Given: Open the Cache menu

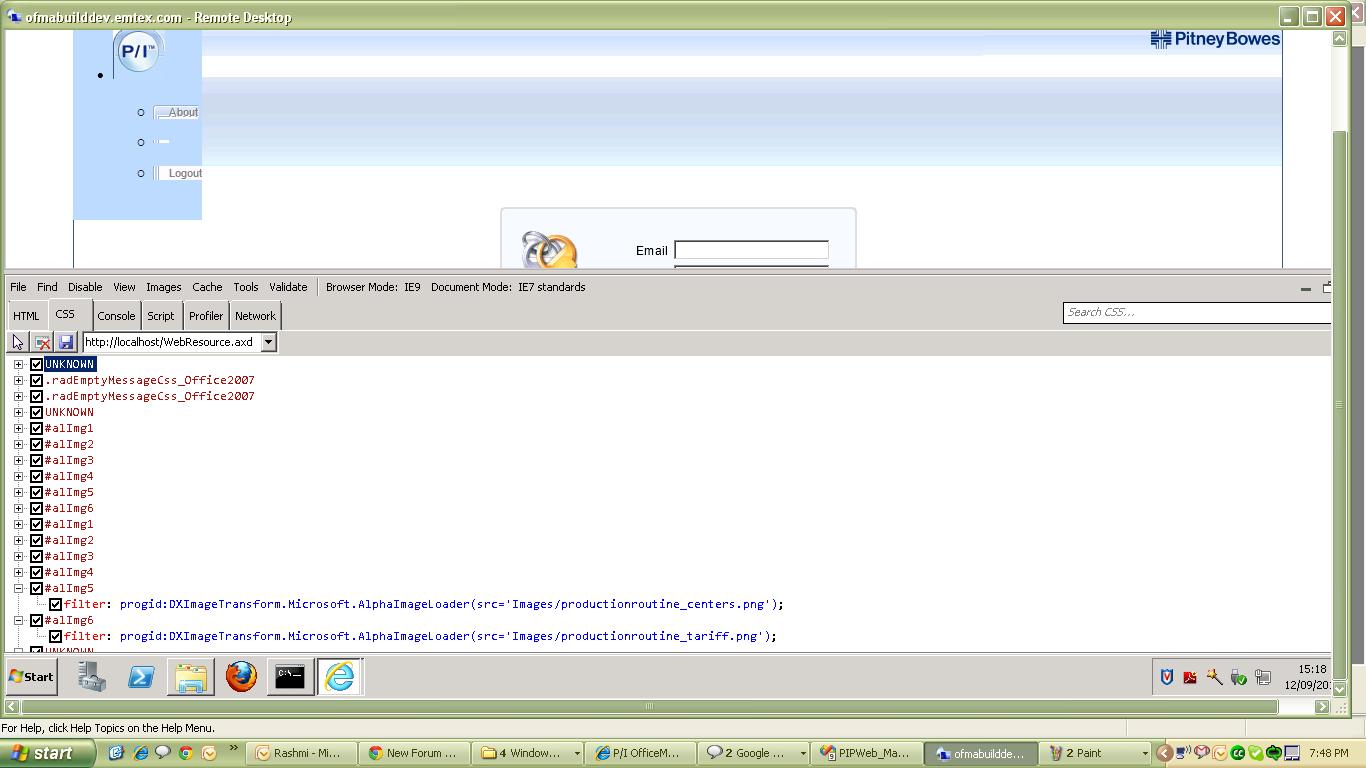Looking at the screenshot, I should 207,287.
